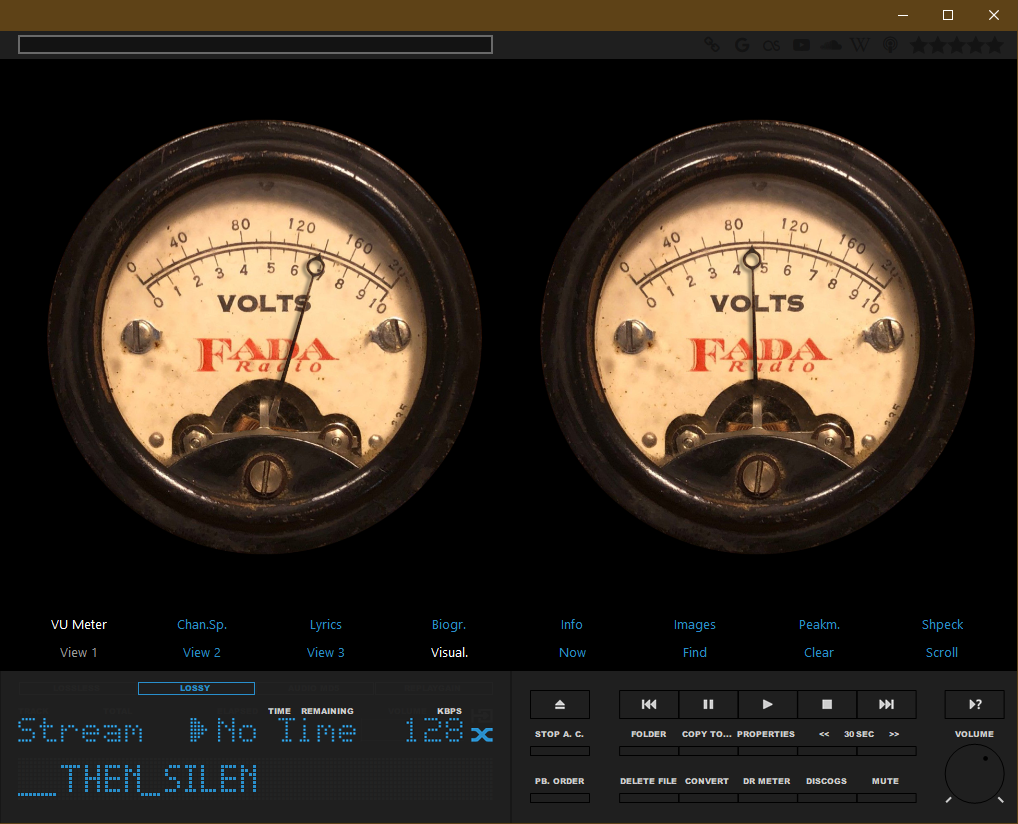Click the blue shuffle icon beside 128
The width and height of the screenshot is (1018, 824).
coord(482,735)
